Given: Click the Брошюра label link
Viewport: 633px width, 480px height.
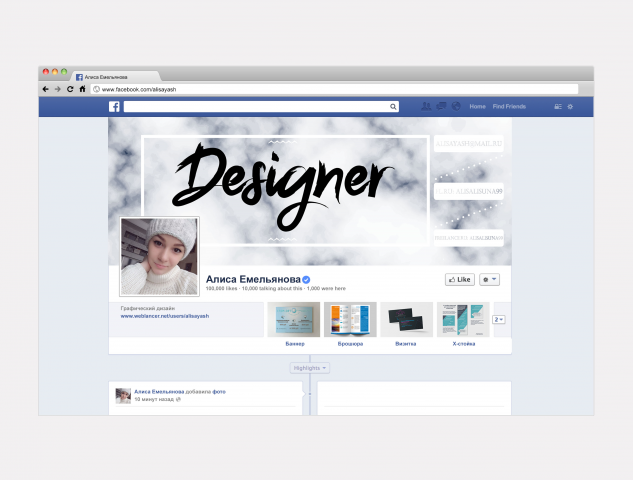Looking at the screenshot, I should click(350, 344).
